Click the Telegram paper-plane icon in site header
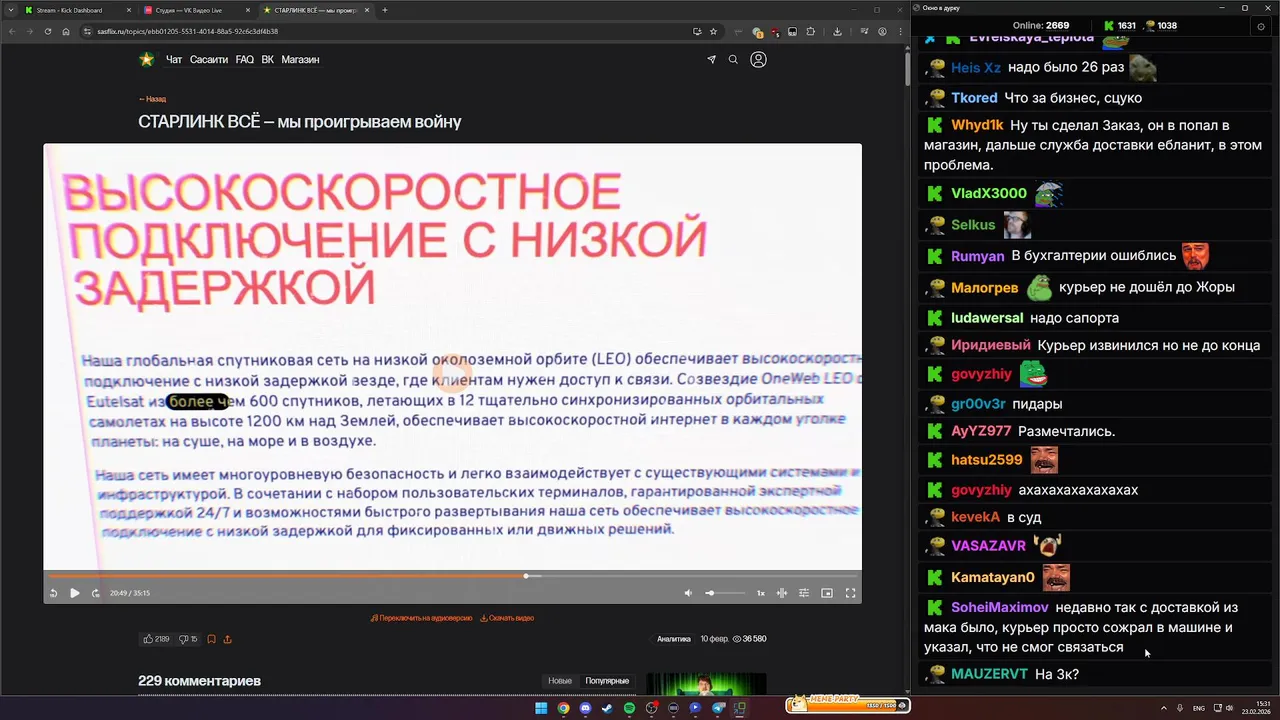1280x720 pixels. [x=711, y=60]
